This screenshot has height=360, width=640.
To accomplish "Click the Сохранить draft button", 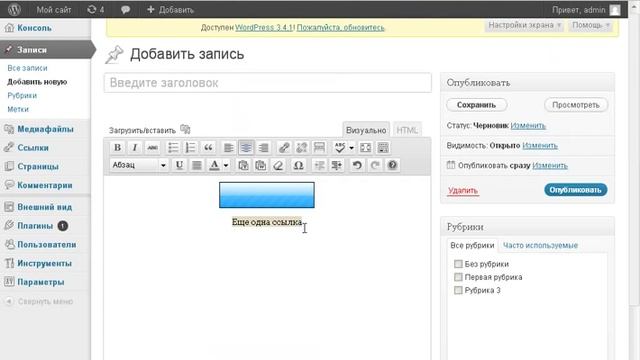I will point(476,105).
